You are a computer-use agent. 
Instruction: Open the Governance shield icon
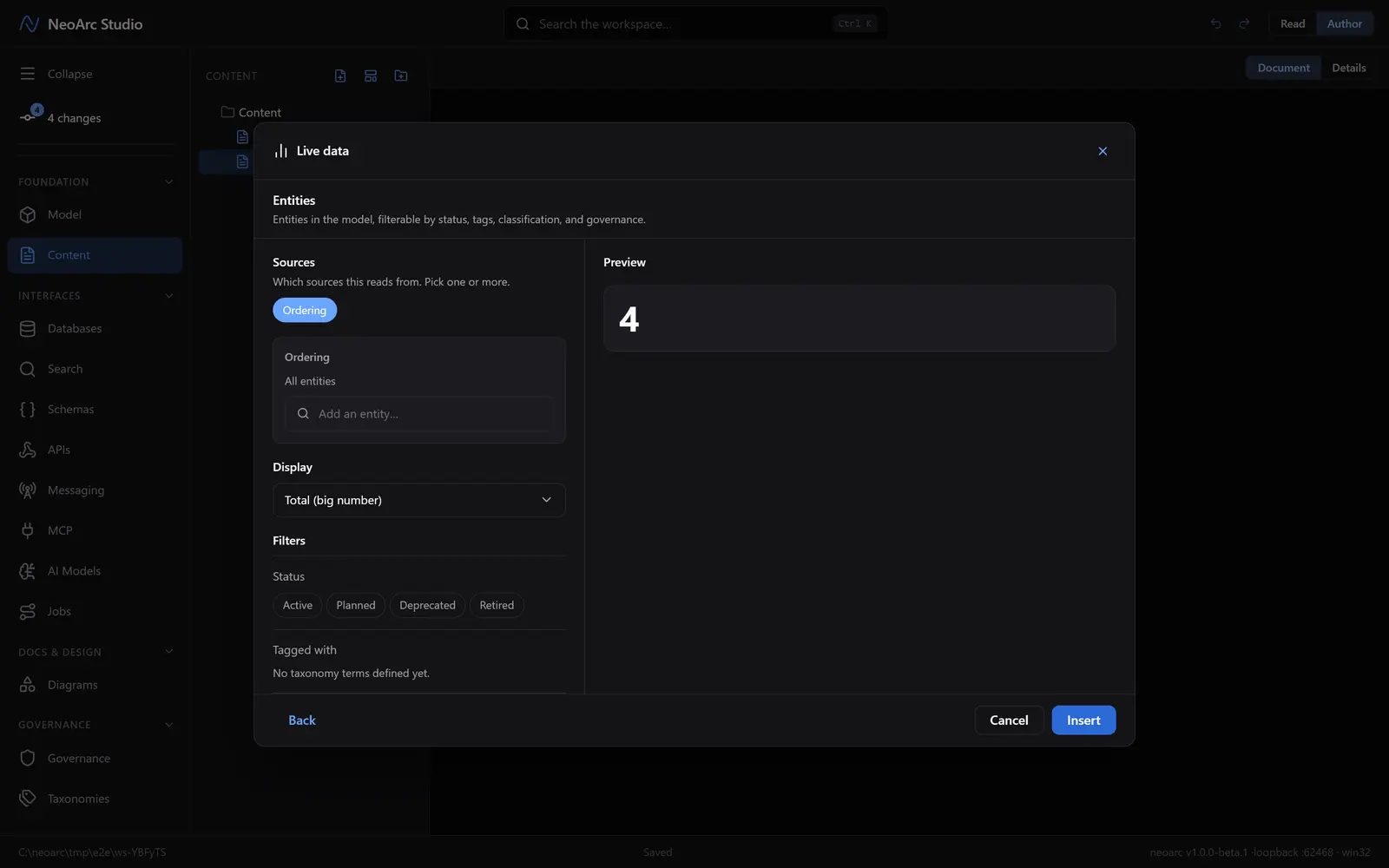28,758
